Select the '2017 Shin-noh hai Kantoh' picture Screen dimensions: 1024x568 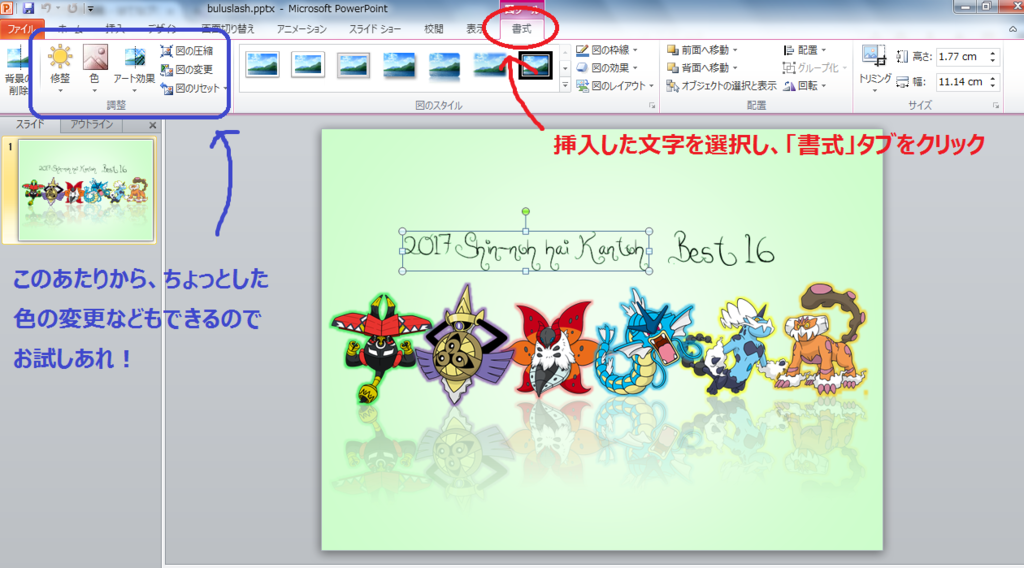click(x=526, y=250)
